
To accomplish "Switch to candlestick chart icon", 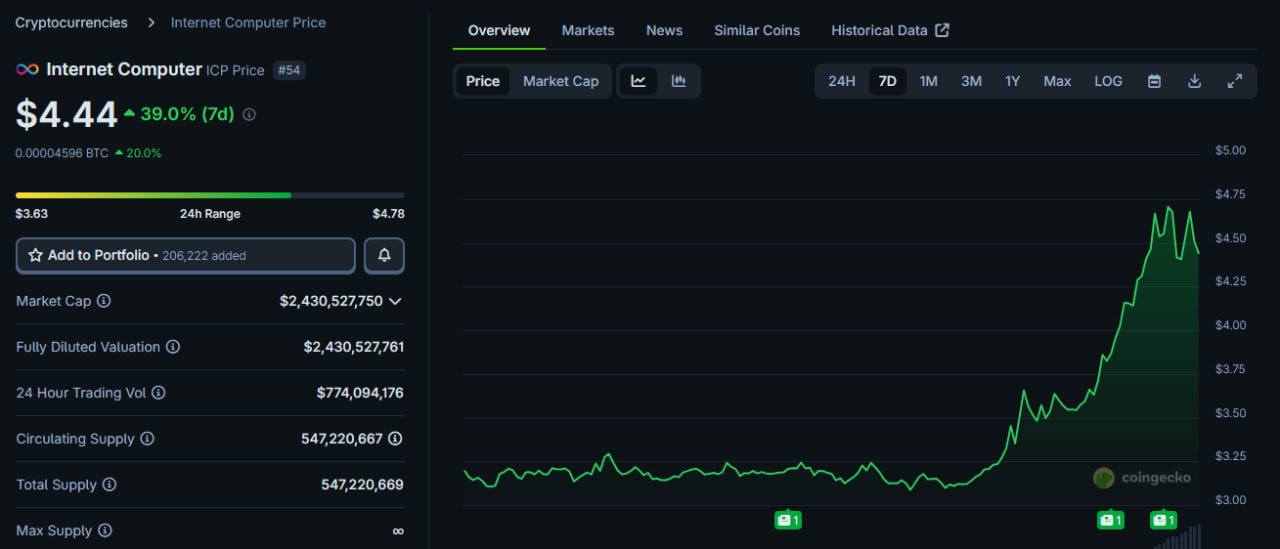I will (679, 81).
